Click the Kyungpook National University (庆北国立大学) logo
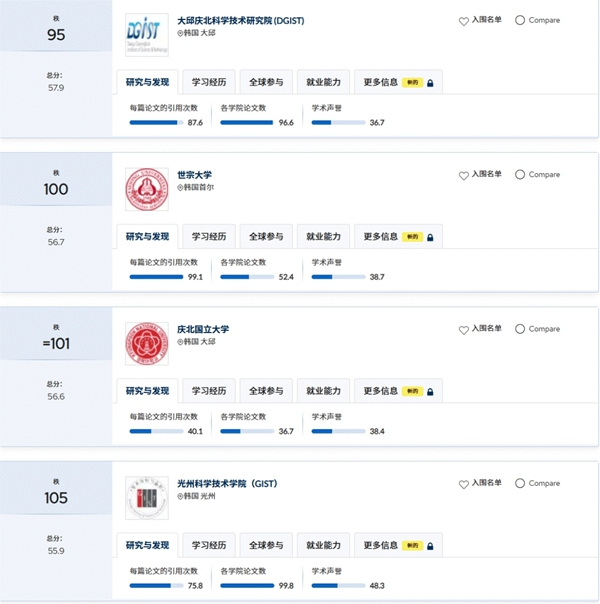 coord(147,344)
